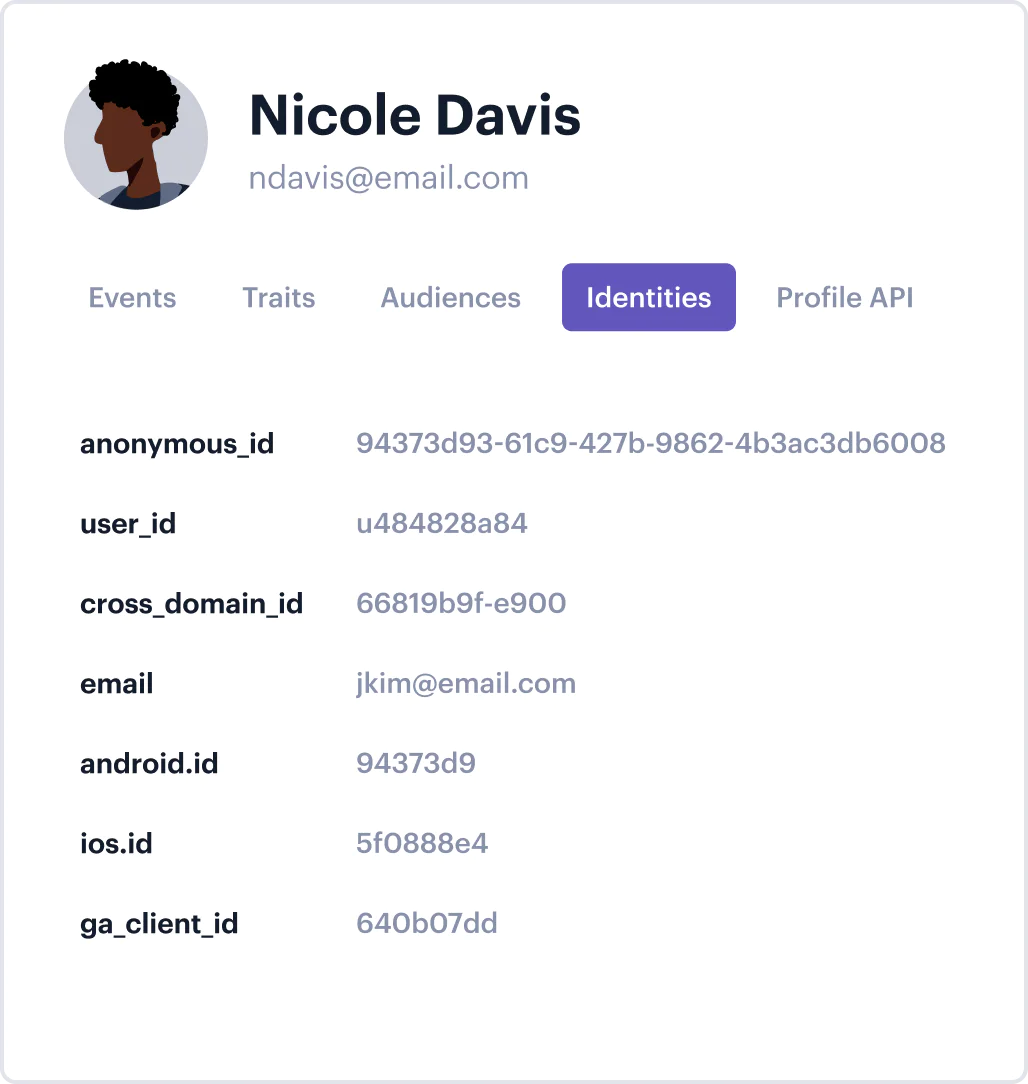Click the ga_client_id label
The width and height of the screenshot is (1028, 1084).
coord(159,925)
